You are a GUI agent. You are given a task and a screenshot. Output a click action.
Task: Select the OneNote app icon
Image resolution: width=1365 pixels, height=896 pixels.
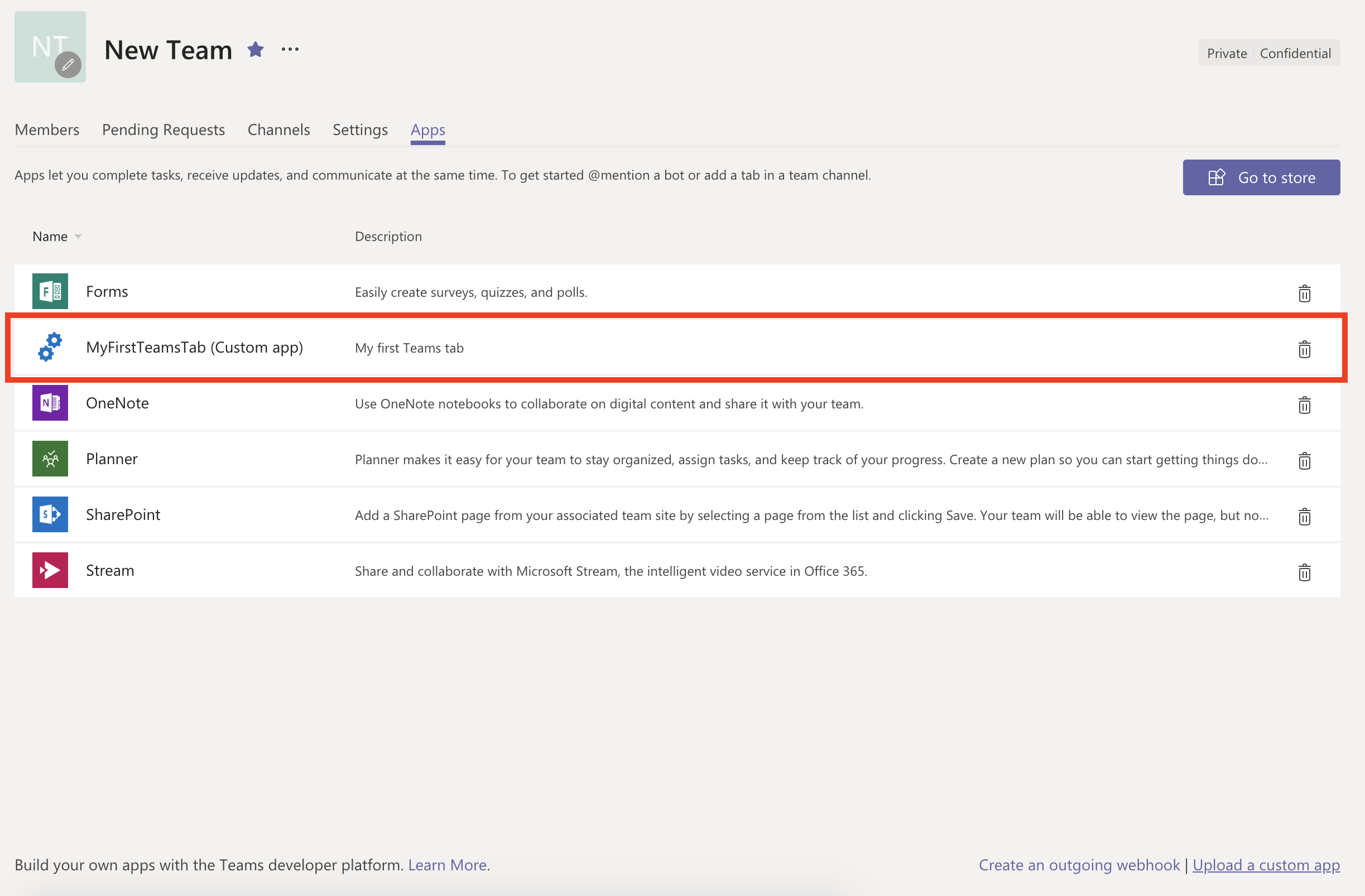(50, 403)
